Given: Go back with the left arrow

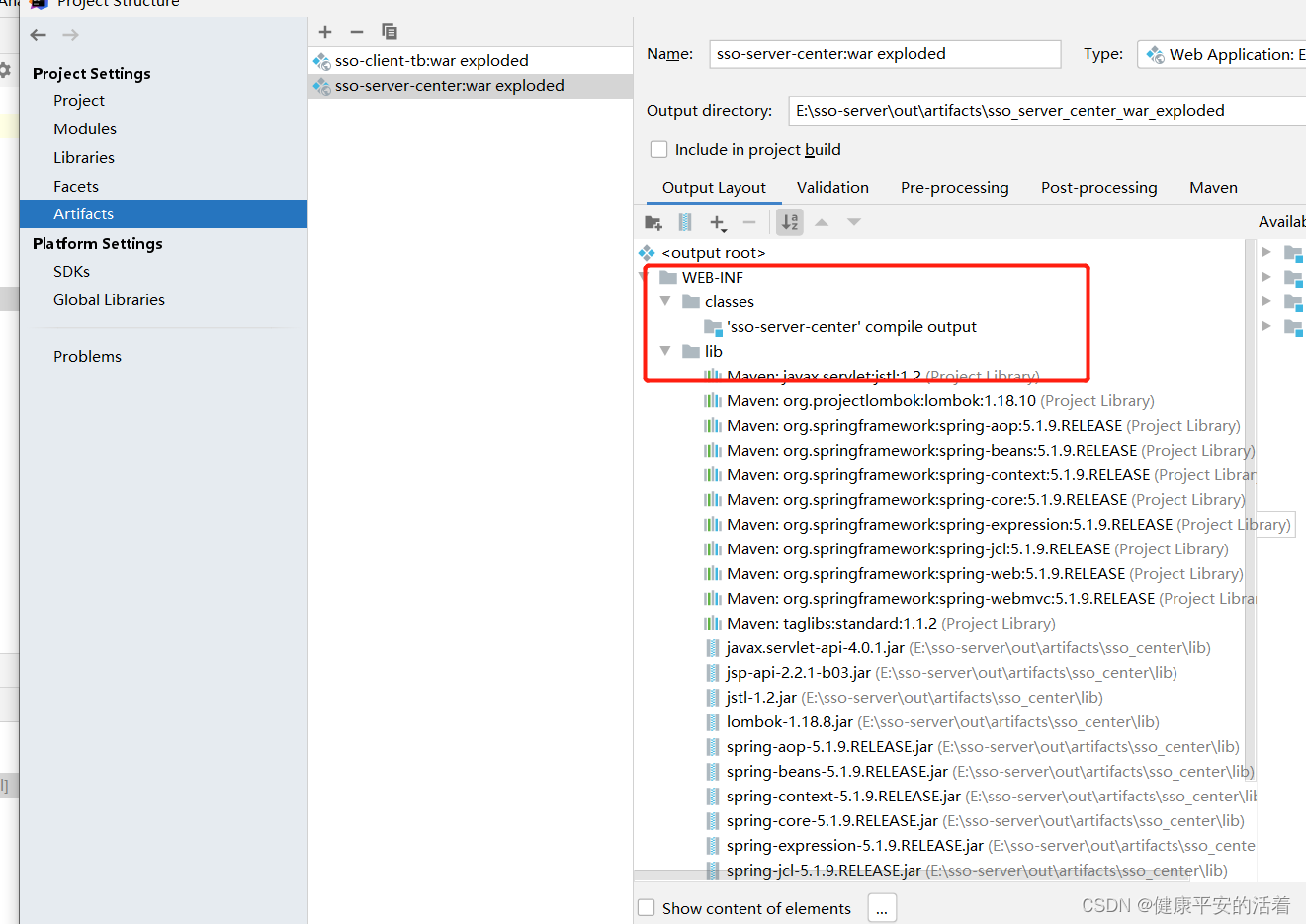Looking at the screenshot, I should [39, 35].
